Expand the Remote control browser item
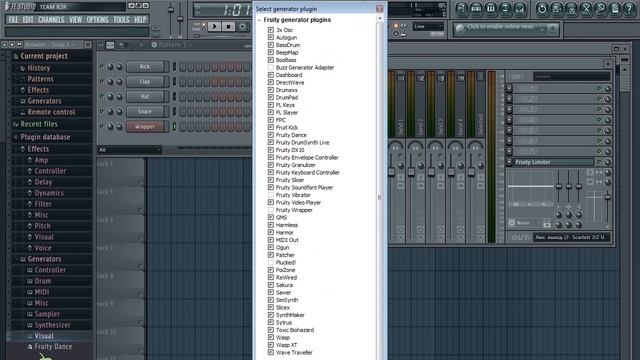Screen dimensions: 640x360 pyautogui.click(x=51, y=112)
